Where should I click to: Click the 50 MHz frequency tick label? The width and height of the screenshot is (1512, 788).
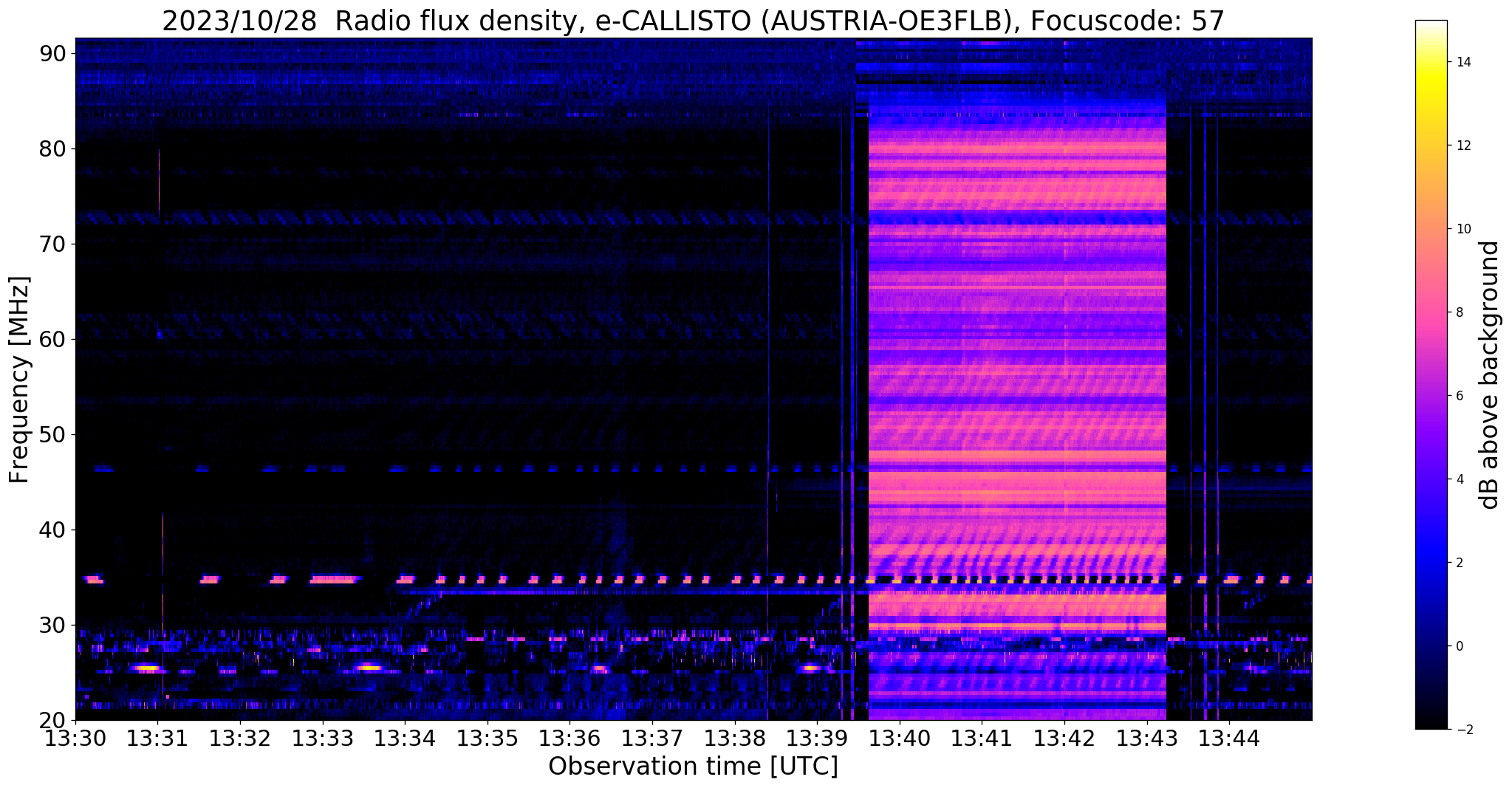[x=53, y=434]
